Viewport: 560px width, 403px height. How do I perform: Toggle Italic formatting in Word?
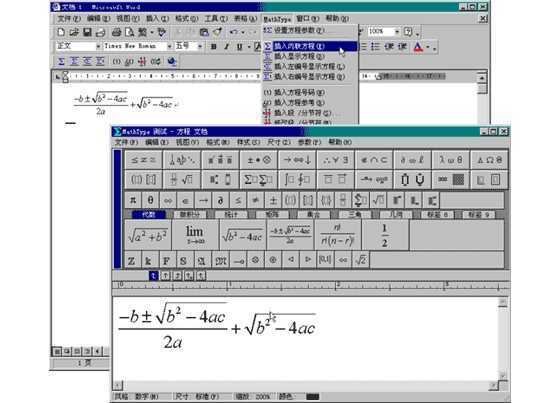coord(226,46)
